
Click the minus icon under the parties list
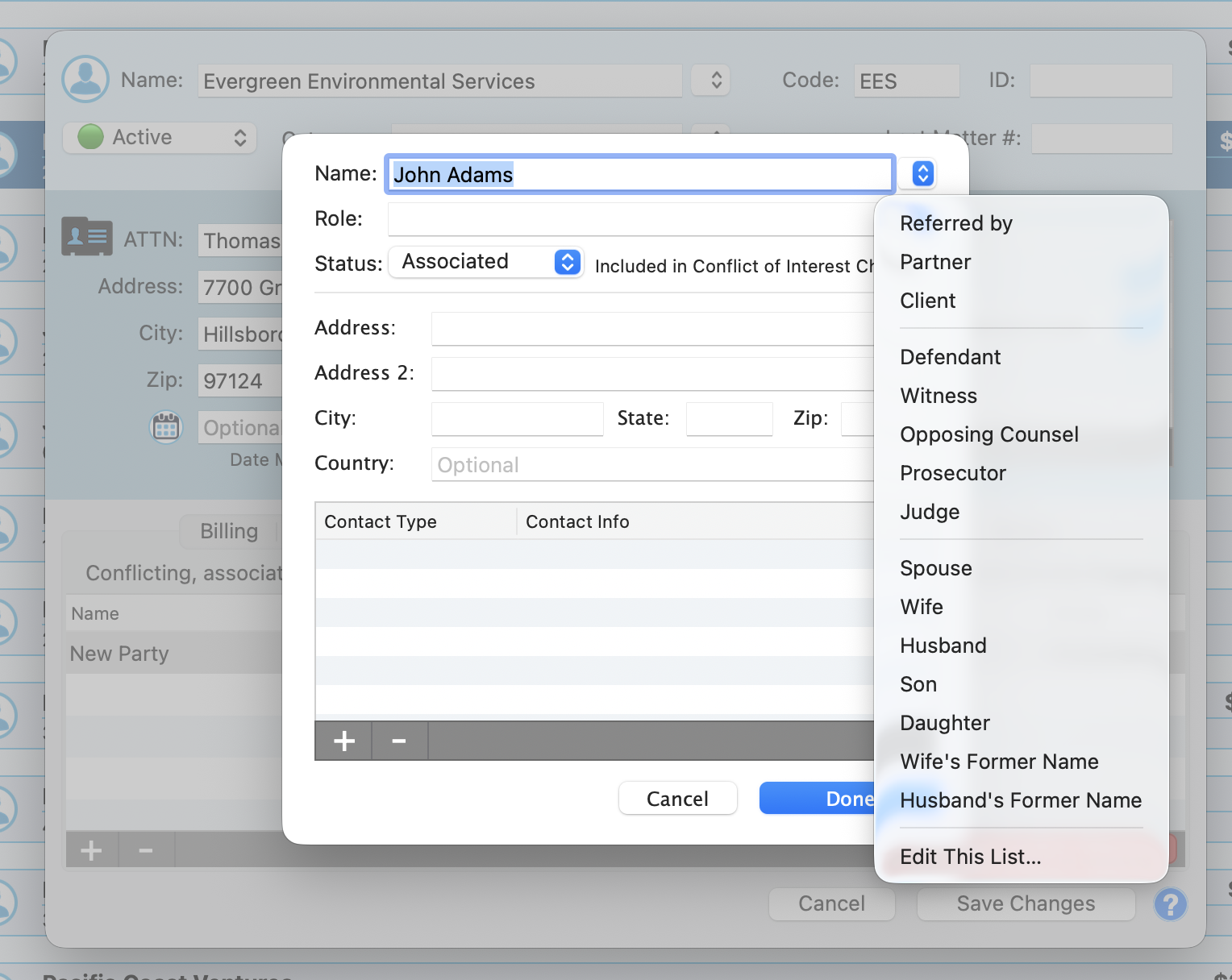(146, 849)
